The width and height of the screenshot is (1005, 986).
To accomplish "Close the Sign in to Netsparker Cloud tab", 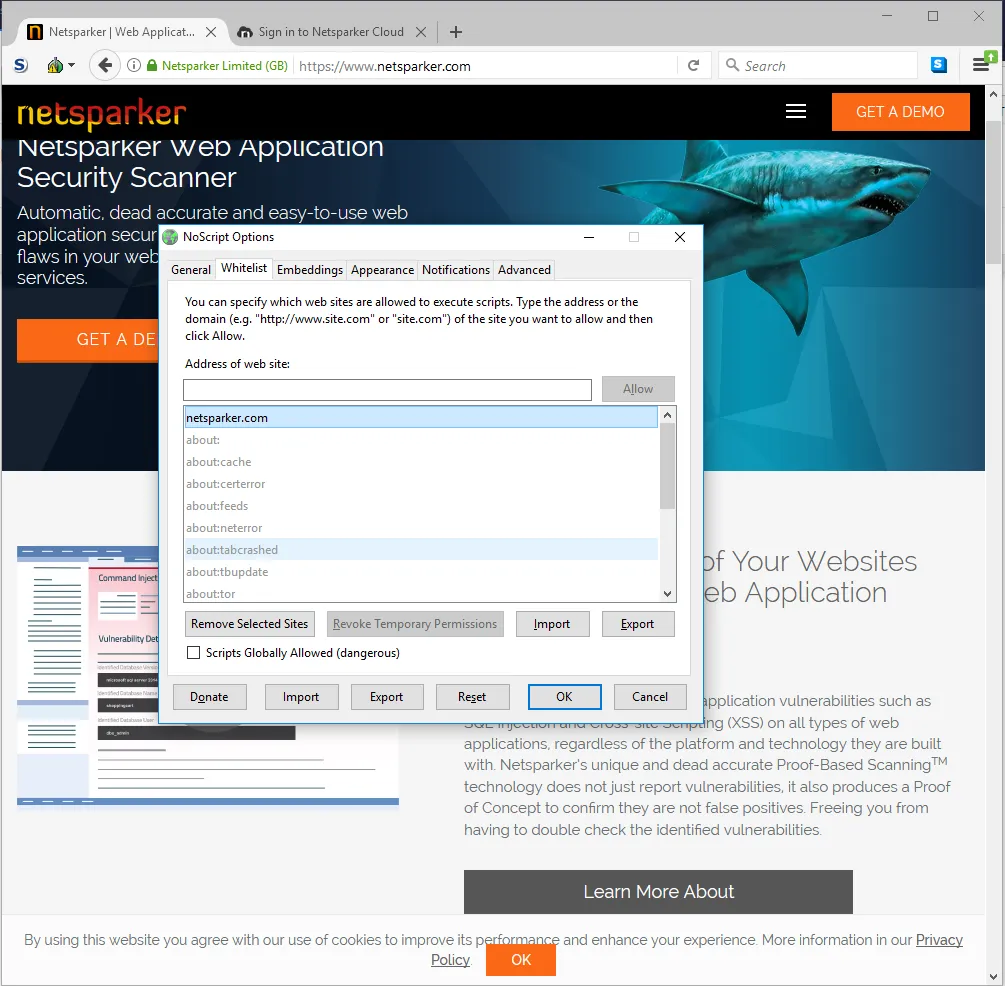I will [420, 32].
